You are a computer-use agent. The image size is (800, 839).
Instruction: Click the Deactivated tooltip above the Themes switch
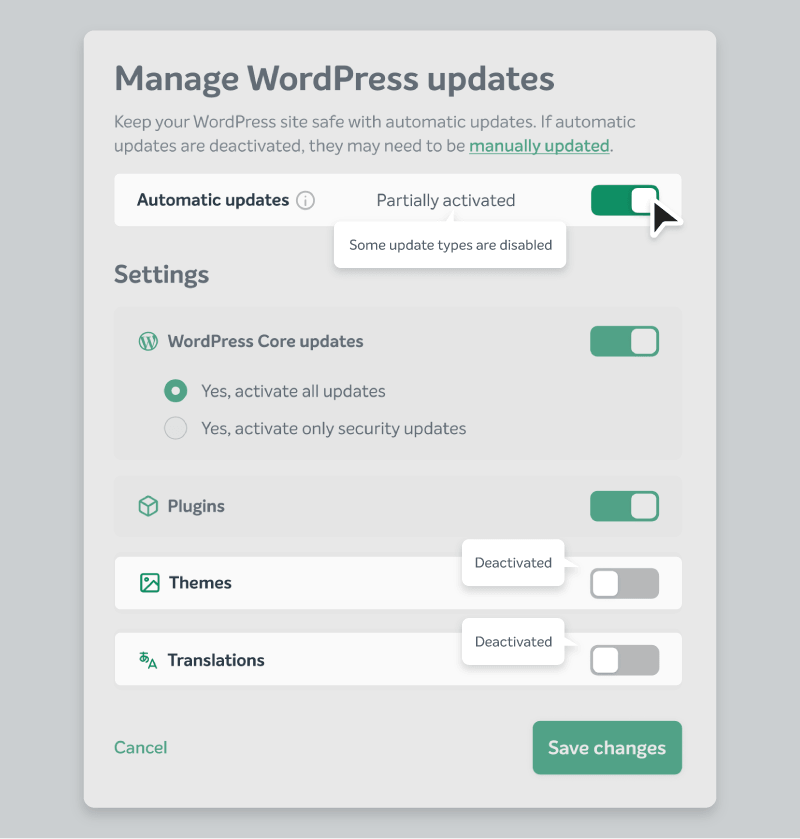[x=513, y=563]
